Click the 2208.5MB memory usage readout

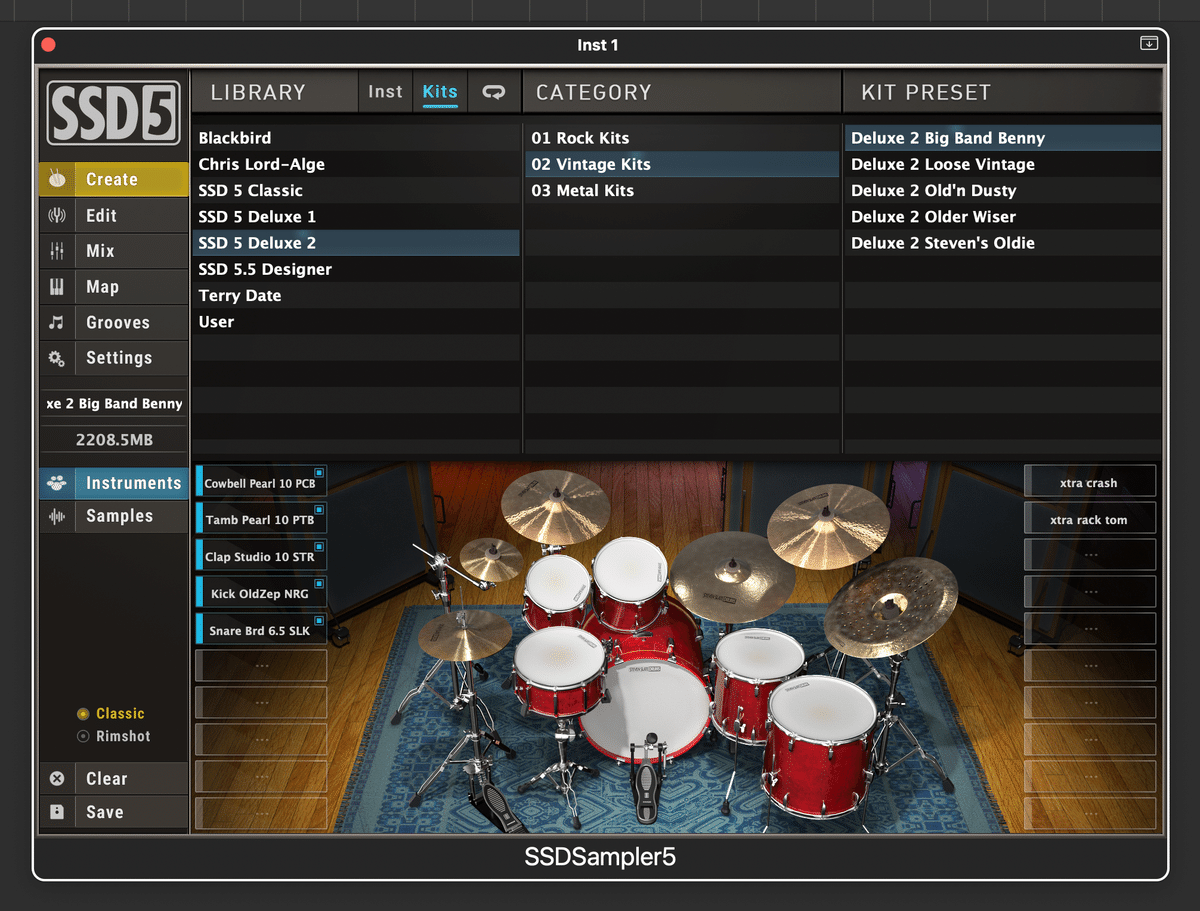click(x=114, y=439)
